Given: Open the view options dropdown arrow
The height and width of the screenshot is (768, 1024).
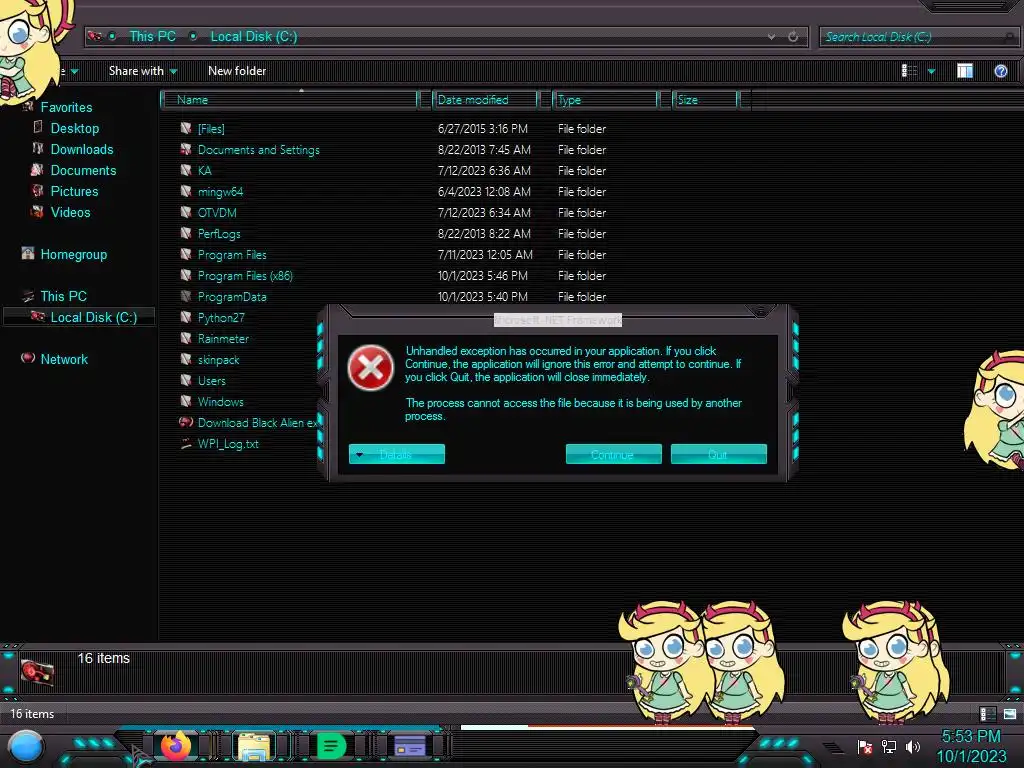Looking at the screenshot, I should click(x=931, y=71).
